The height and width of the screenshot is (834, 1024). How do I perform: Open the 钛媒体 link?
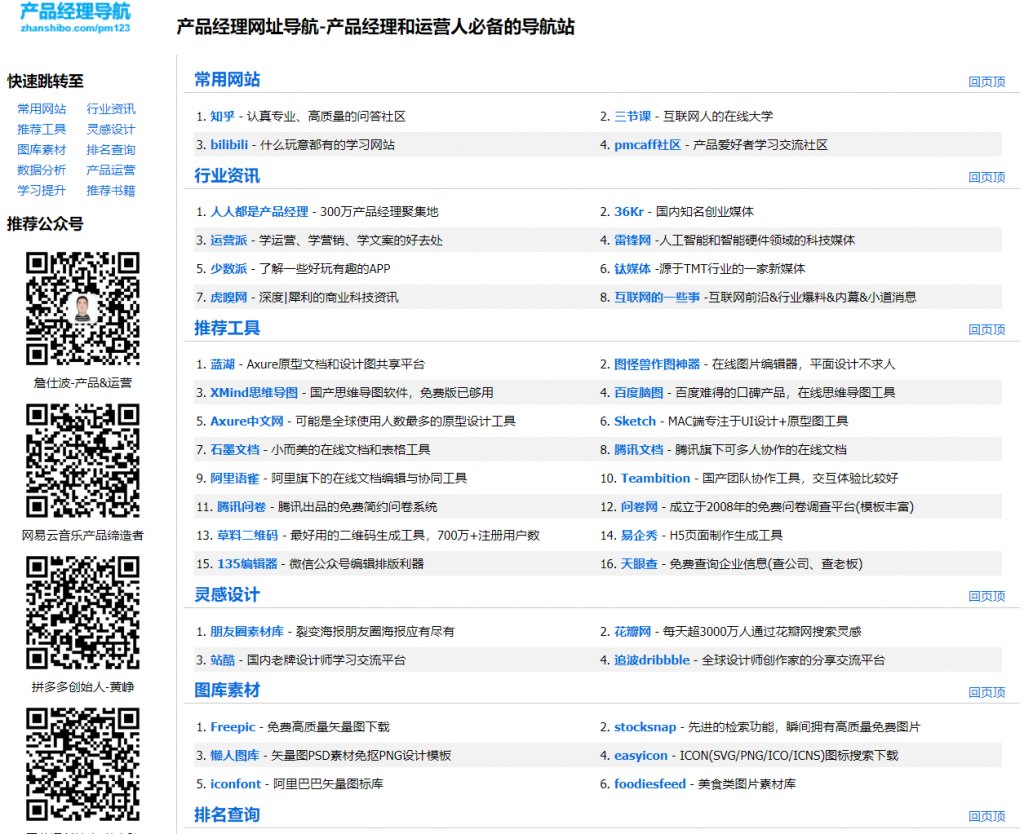coord(632,268)
